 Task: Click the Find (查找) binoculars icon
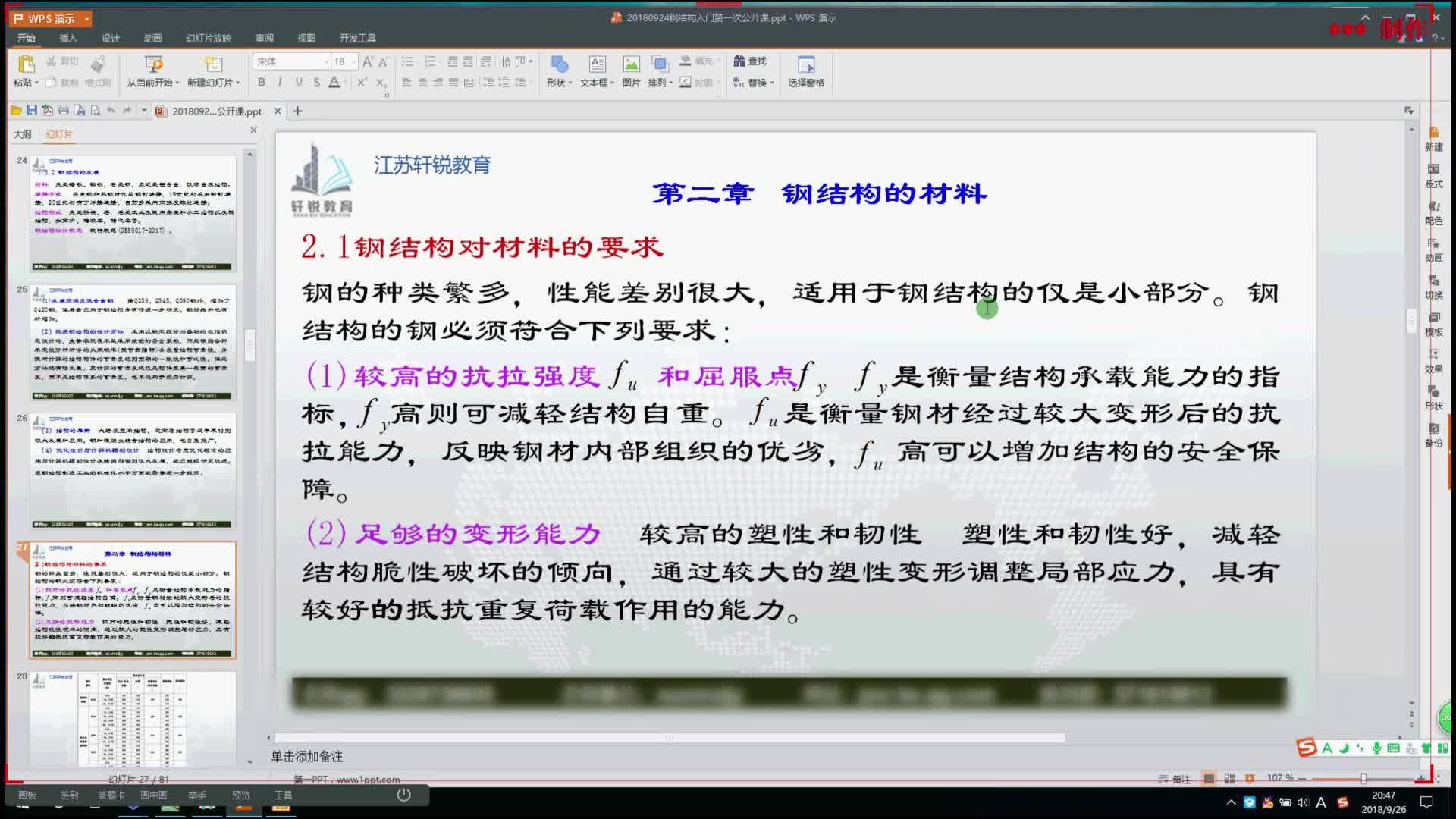[x=739, y=61]
